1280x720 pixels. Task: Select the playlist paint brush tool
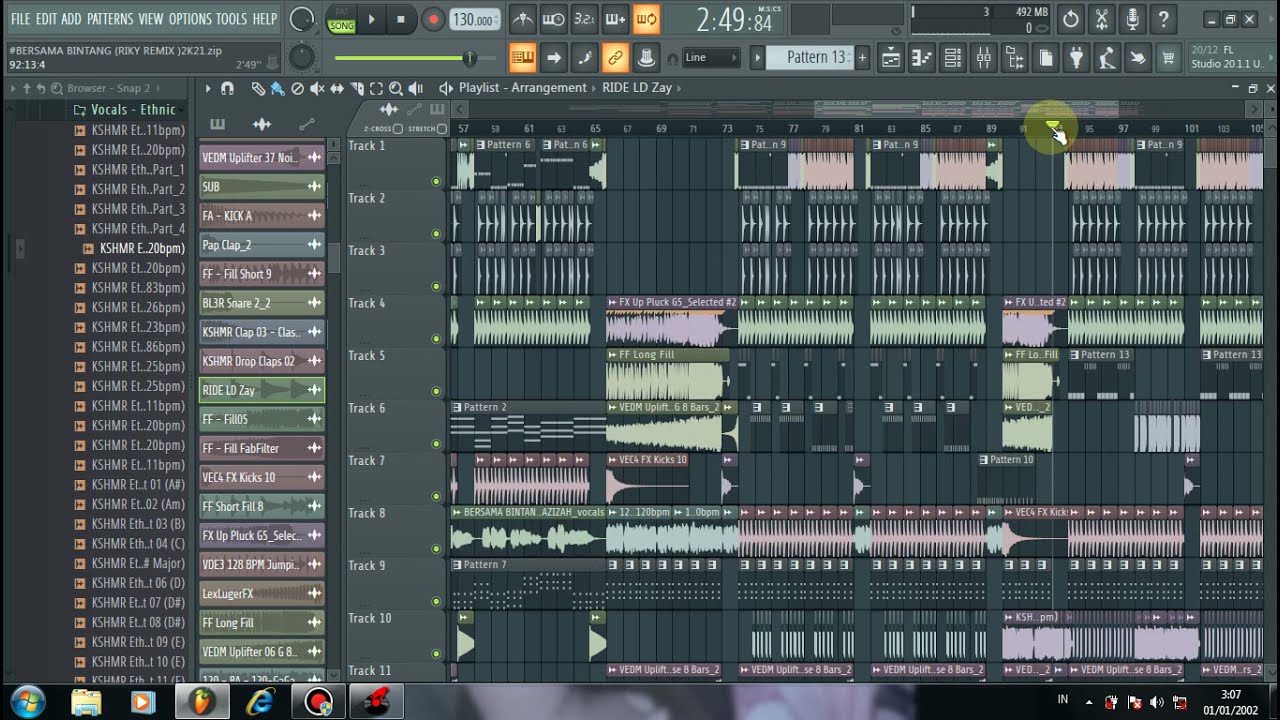click(x=277, y=88)
